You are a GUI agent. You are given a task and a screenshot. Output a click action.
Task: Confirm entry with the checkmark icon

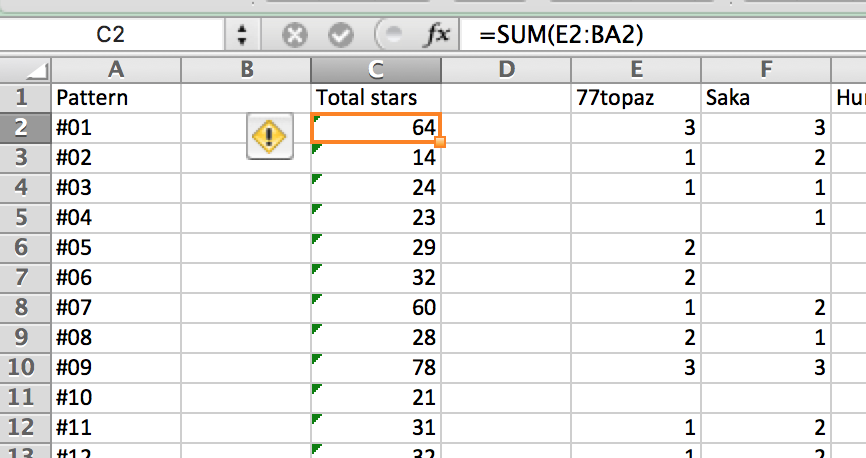click(341, 35)
